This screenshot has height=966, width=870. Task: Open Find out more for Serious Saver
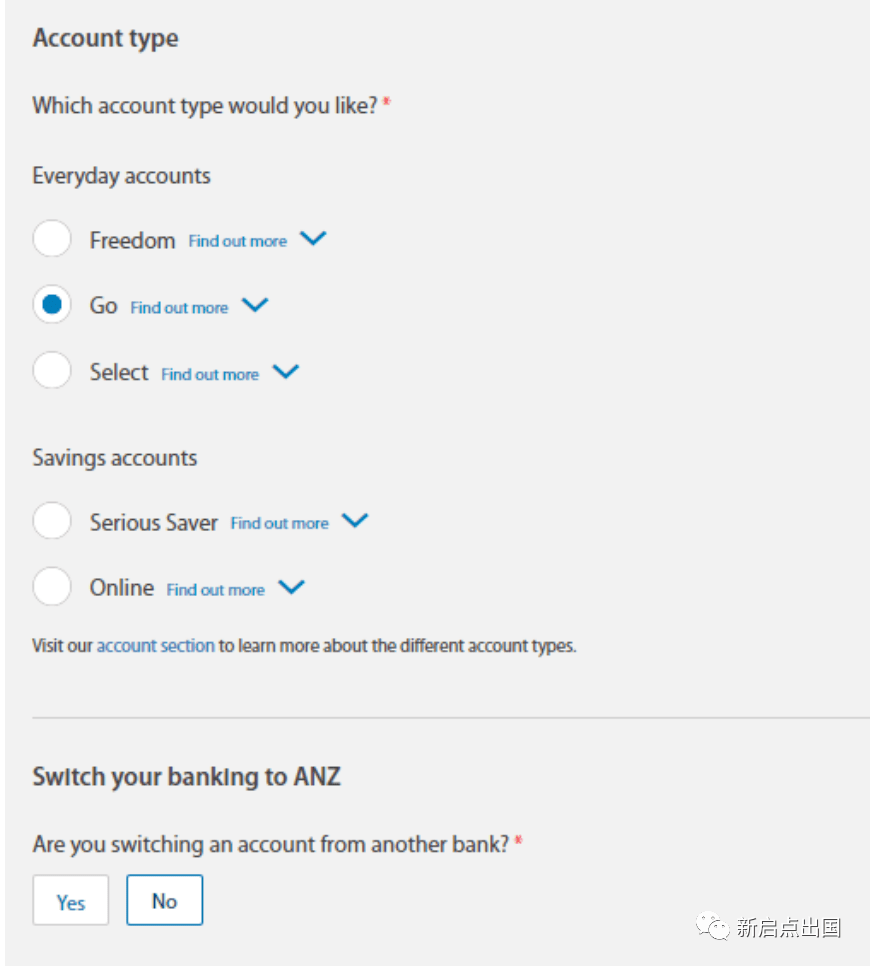pyautogui.click(x=279, y=523)
